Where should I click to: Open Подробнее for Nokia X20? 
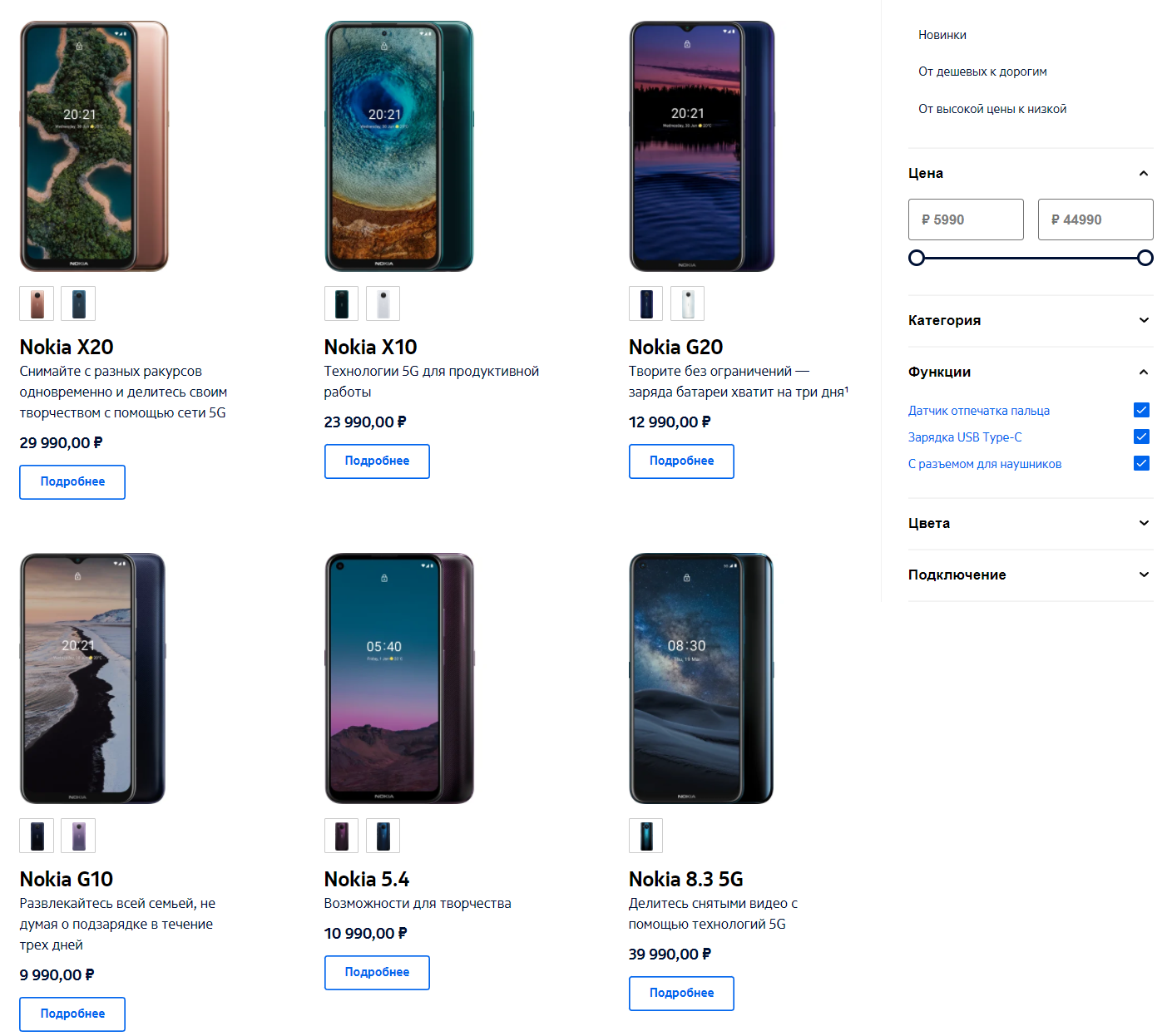[72, 482]
